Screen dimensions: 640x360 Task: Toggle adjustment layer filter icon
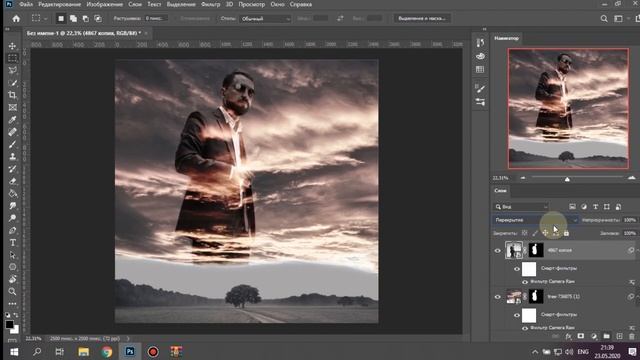coord(584,207)
